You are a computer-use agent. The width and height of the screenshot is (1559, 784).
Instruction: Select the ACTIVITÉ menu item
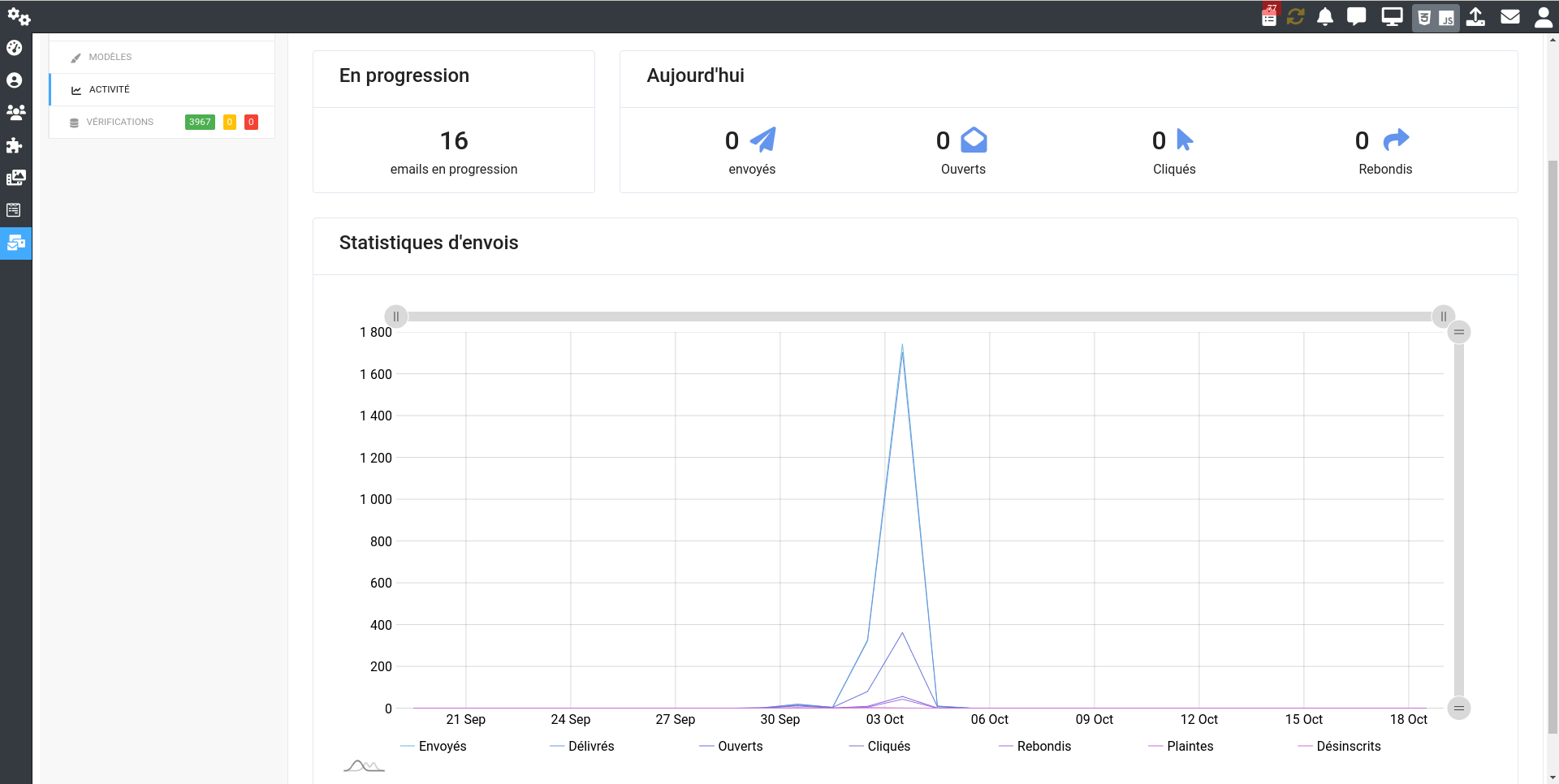(162, 89)
